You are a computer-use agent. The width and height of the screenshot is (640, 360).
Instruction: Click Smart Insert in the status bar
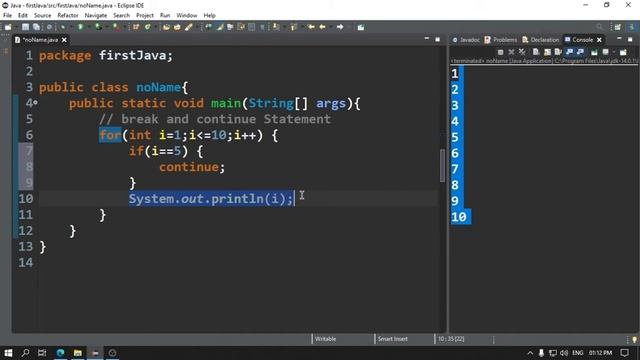tap(392, 339)
